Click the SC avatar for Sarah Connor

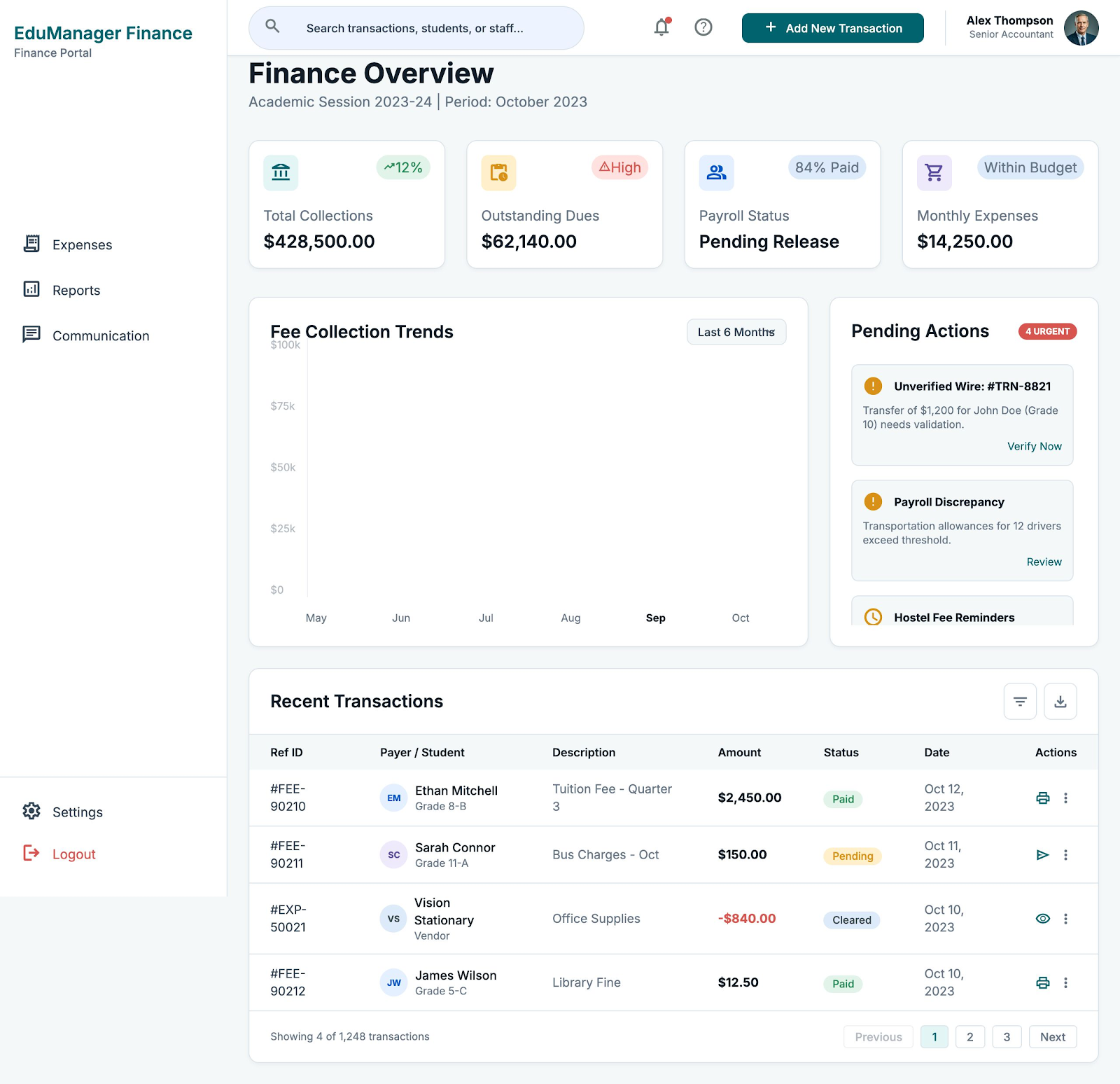394,854
